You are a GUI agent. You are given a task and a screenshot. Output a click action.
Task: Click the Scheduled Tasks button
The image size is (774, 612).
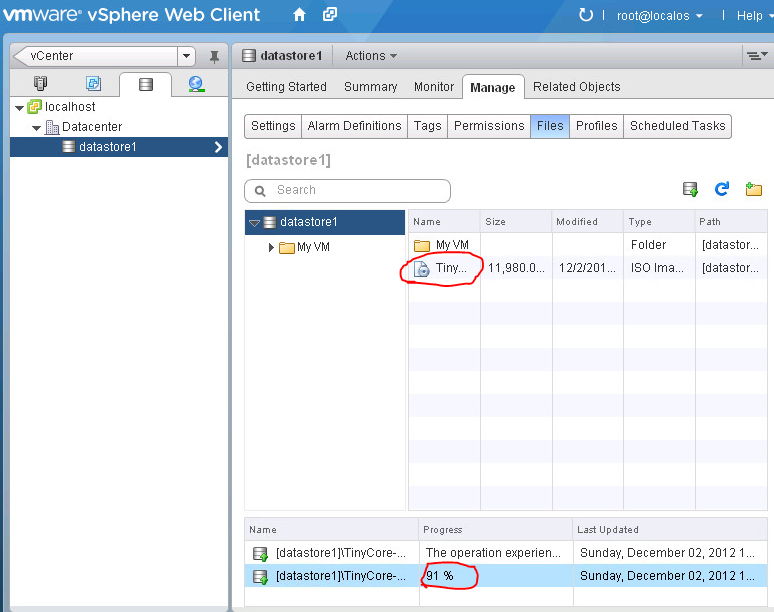678,126
